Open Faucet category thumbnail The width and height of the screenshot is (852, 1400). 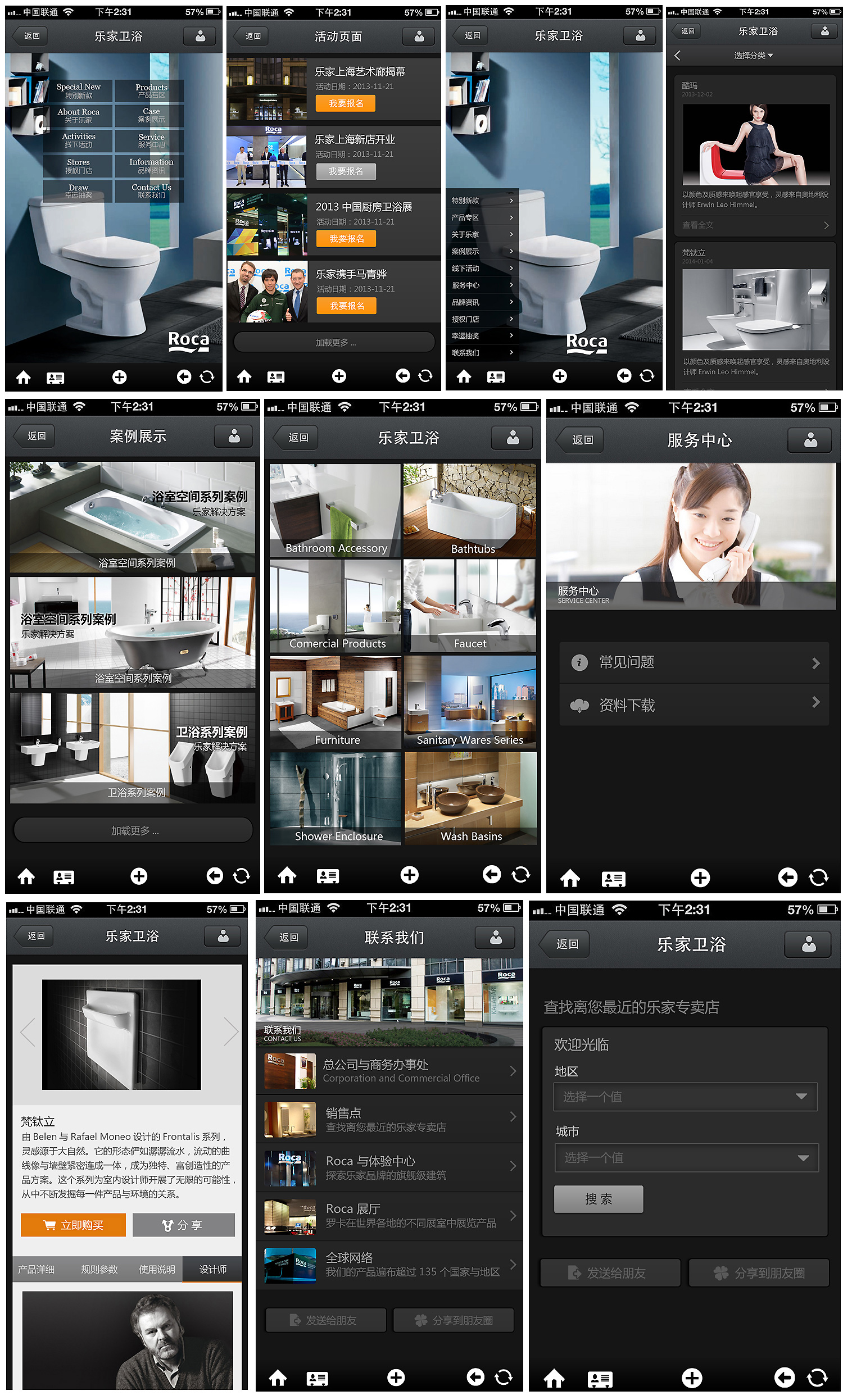click(x=470, y=606)
